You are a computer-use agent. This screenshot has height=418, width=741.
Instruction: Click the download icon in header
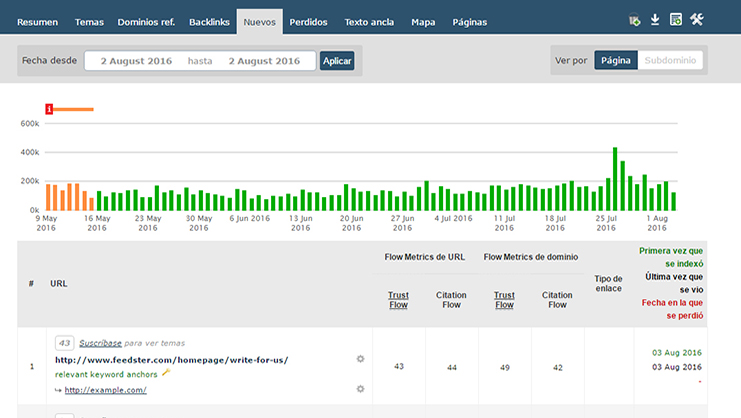pos(655,20)
